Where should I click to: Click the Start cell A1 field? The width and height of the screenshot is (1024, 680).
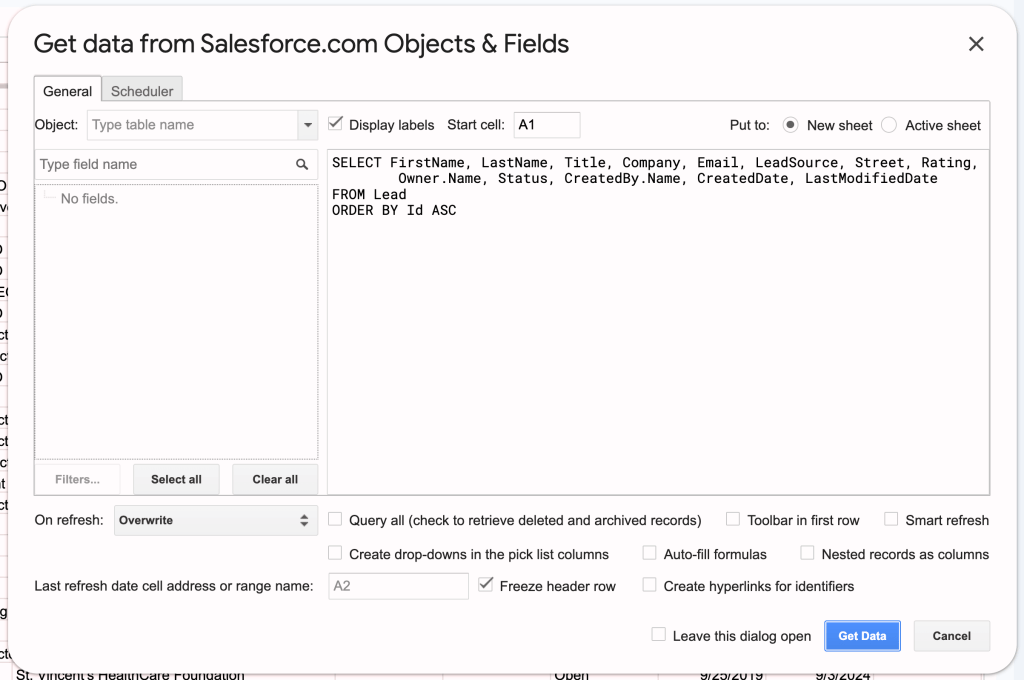click(547, 125)
